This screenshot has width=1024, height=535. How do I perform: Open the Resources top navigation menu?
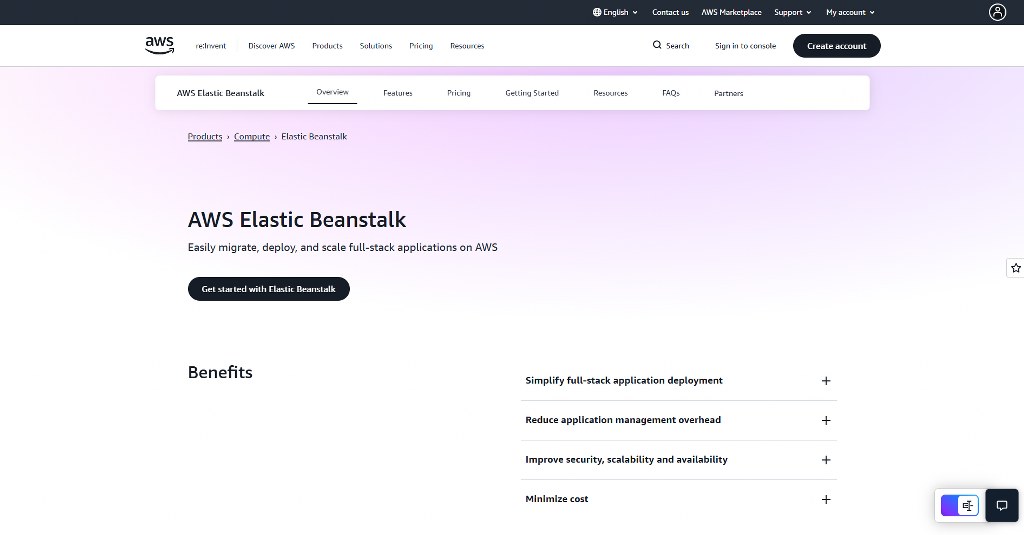(x=467, y=46)
